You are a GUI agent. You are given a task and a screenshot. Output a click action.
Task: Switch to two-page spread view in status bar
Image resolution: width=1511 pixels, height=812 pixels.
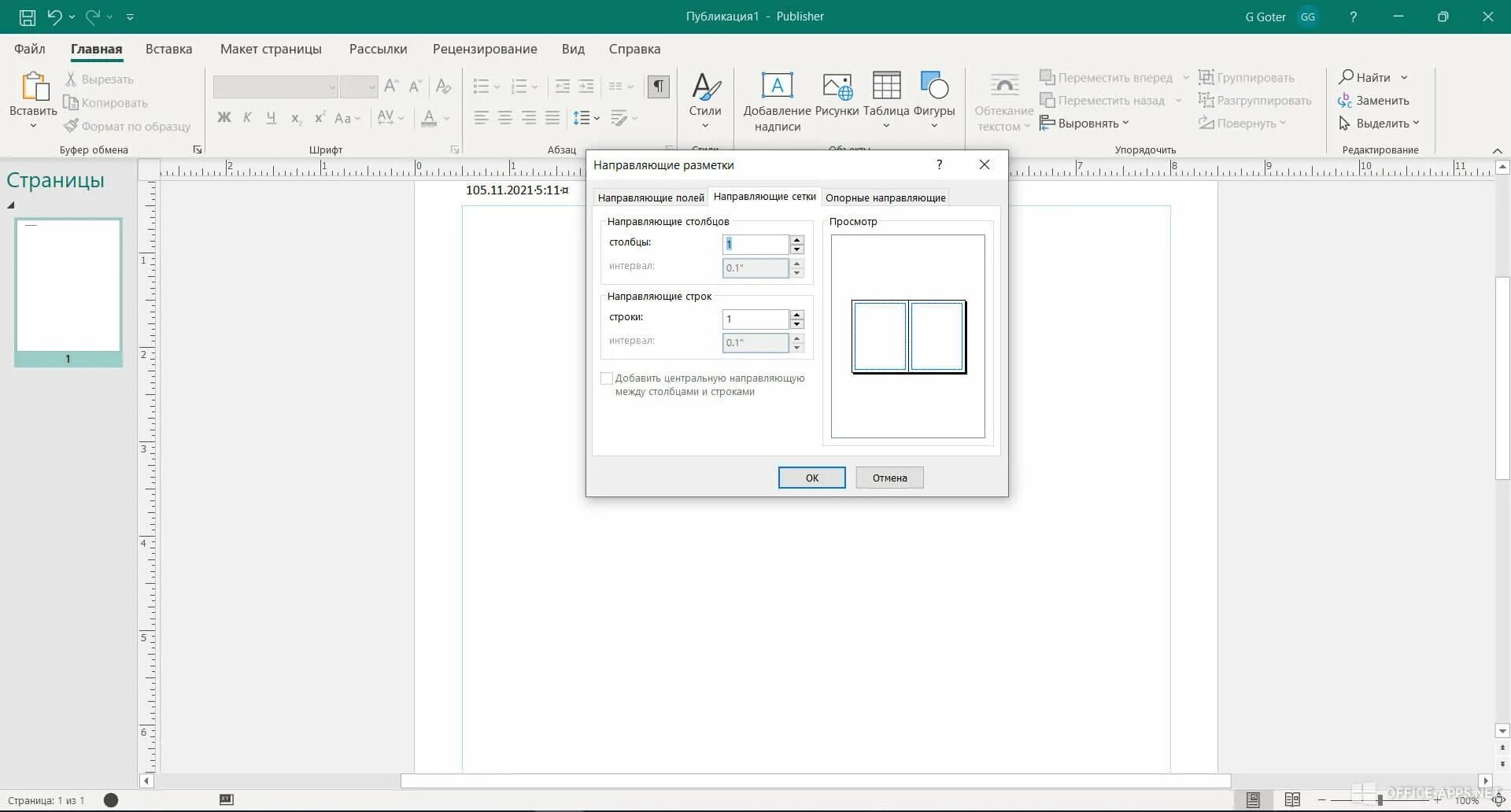[1292, 799]
